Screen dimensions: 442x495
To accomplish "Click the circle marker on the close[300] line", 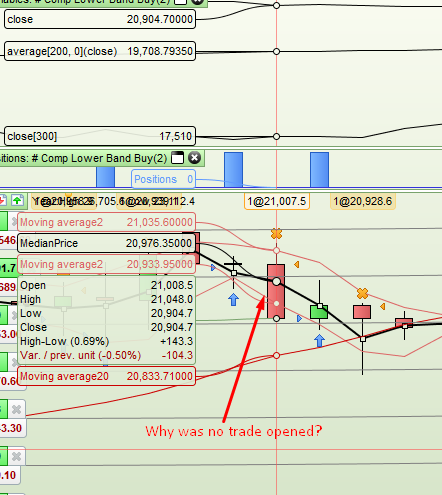I will pyautogui.click(x=276, y=136).
